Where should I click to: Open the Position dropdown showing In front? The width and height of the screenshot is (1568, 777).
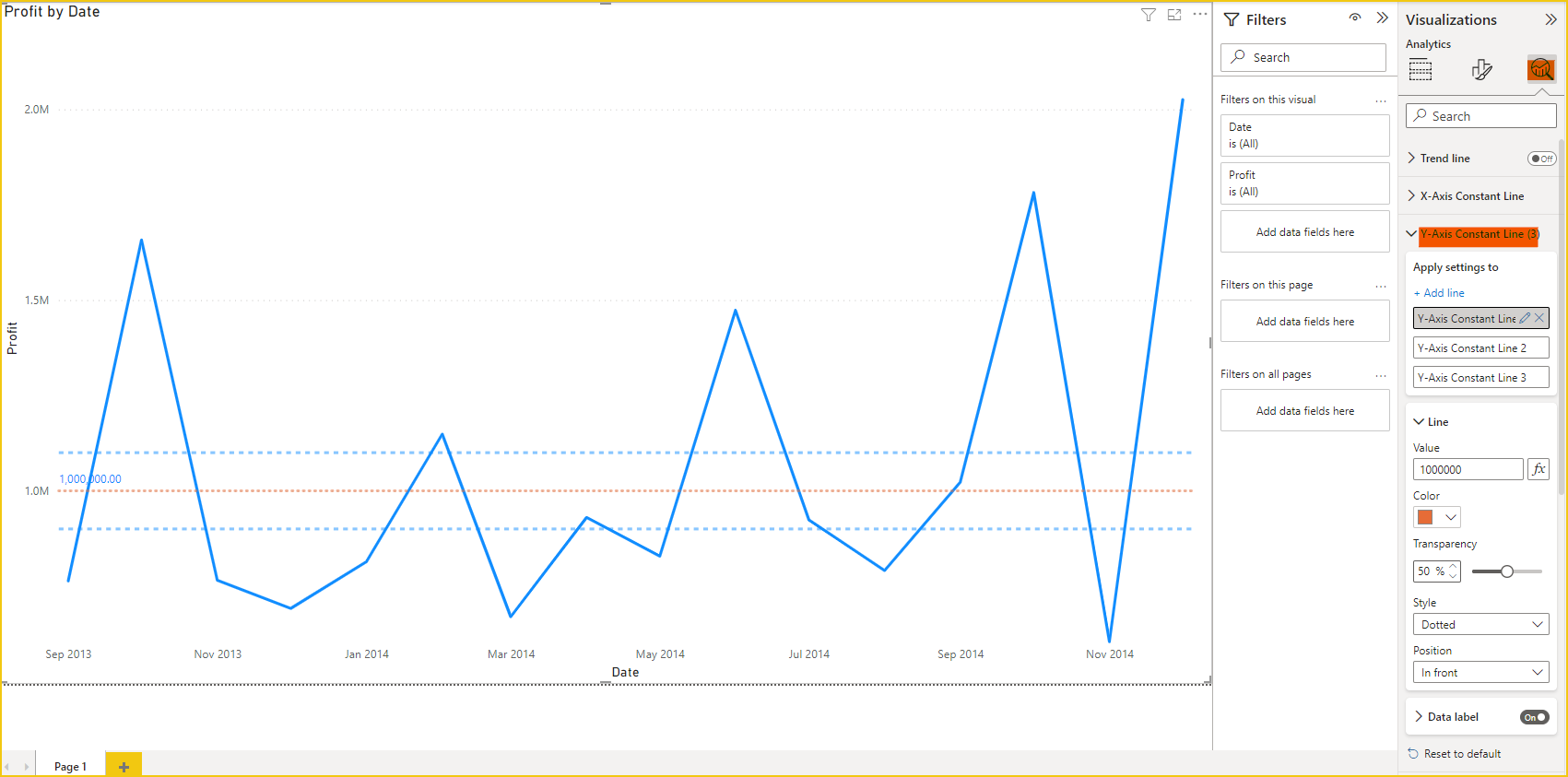coord(1480,672)
